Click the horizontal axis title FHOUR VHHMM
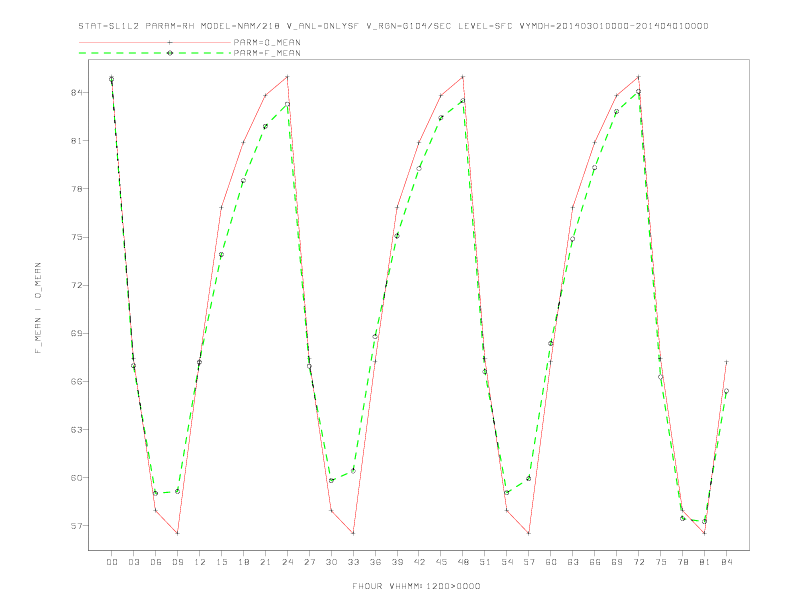 [x=416, y=586]
